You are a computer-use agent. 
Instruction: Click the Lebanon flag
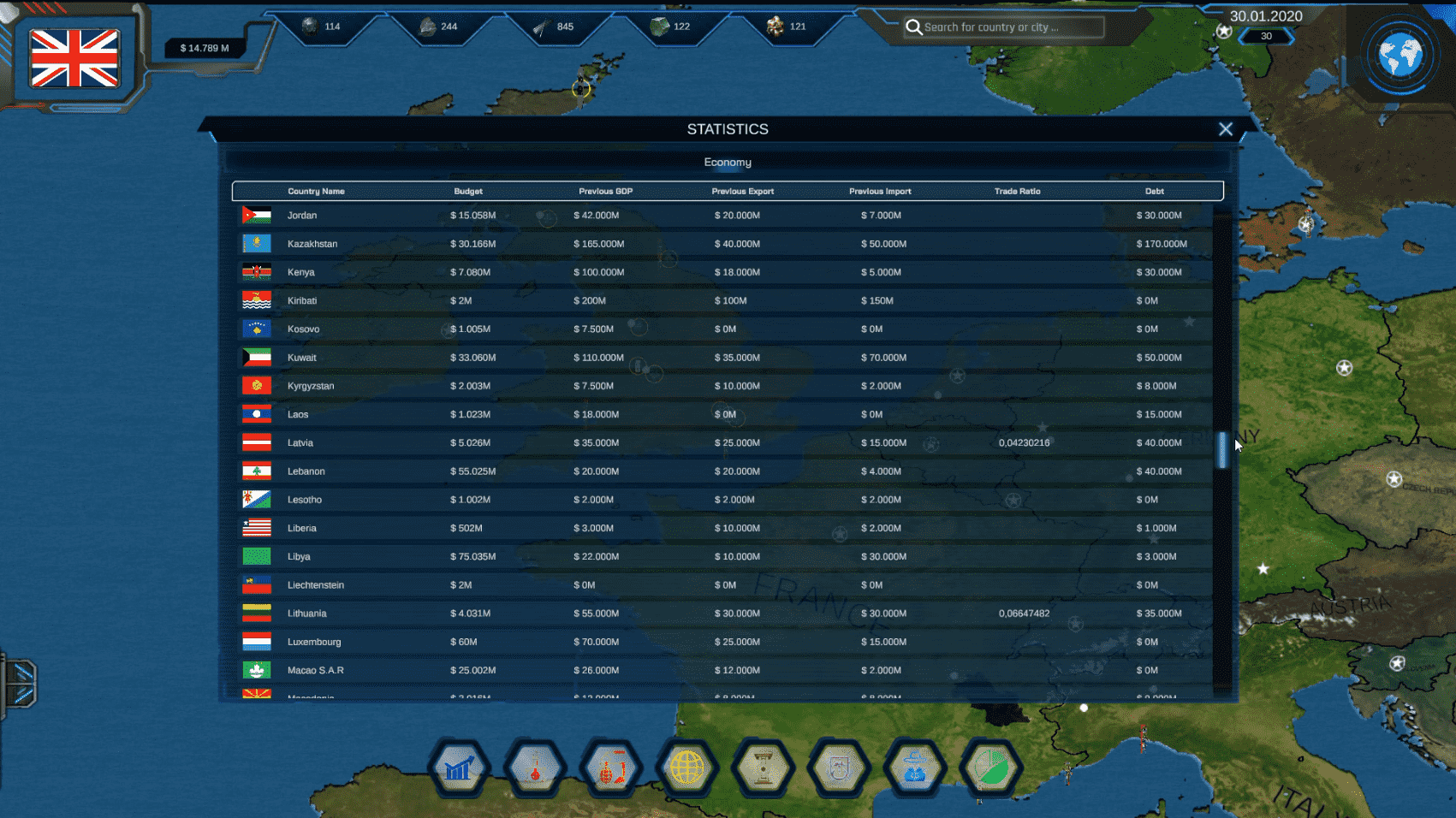coord(257,471)
